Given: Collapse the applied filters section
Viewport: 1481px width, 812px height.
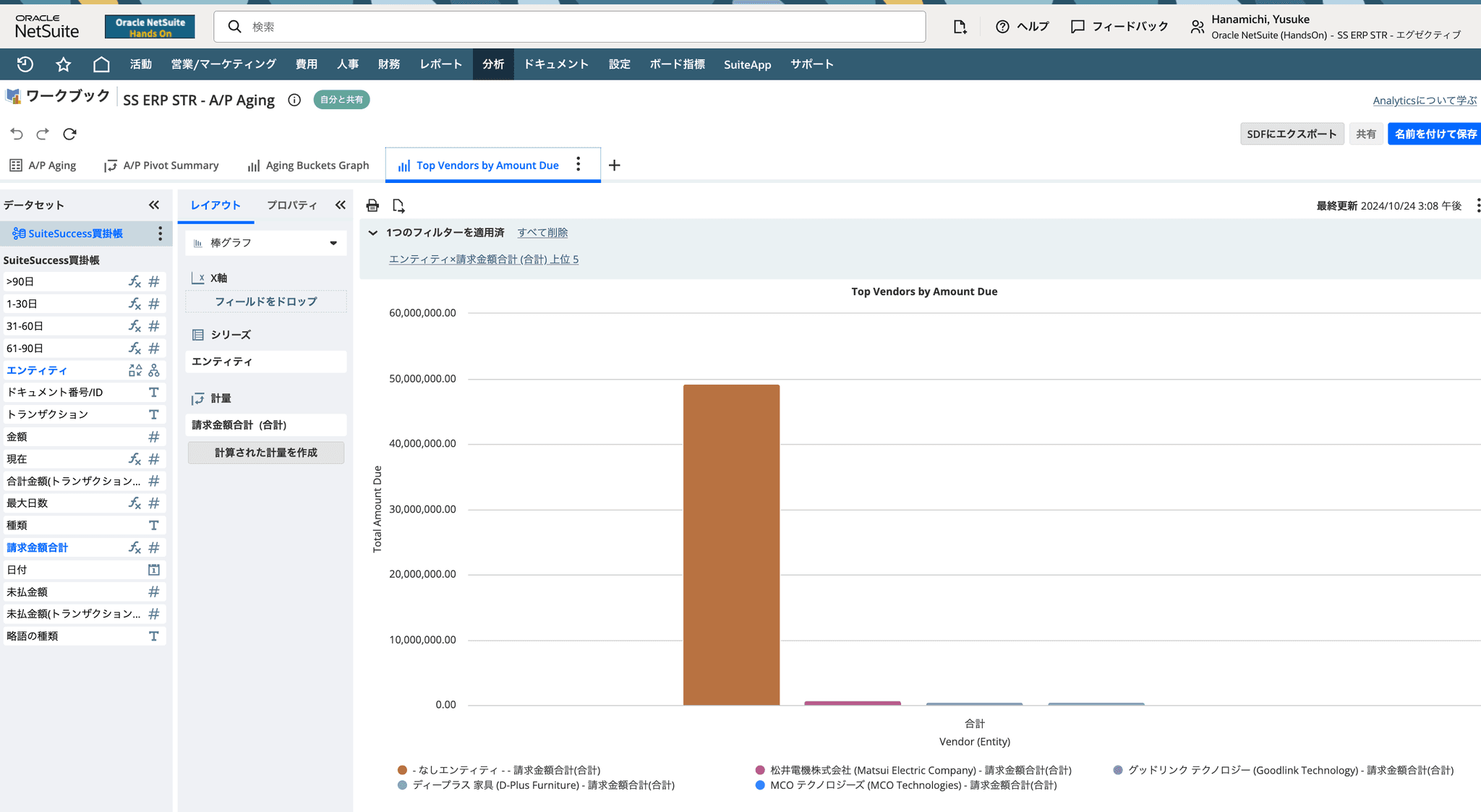Looking at the screenshot, I should [x=372, y=233].
